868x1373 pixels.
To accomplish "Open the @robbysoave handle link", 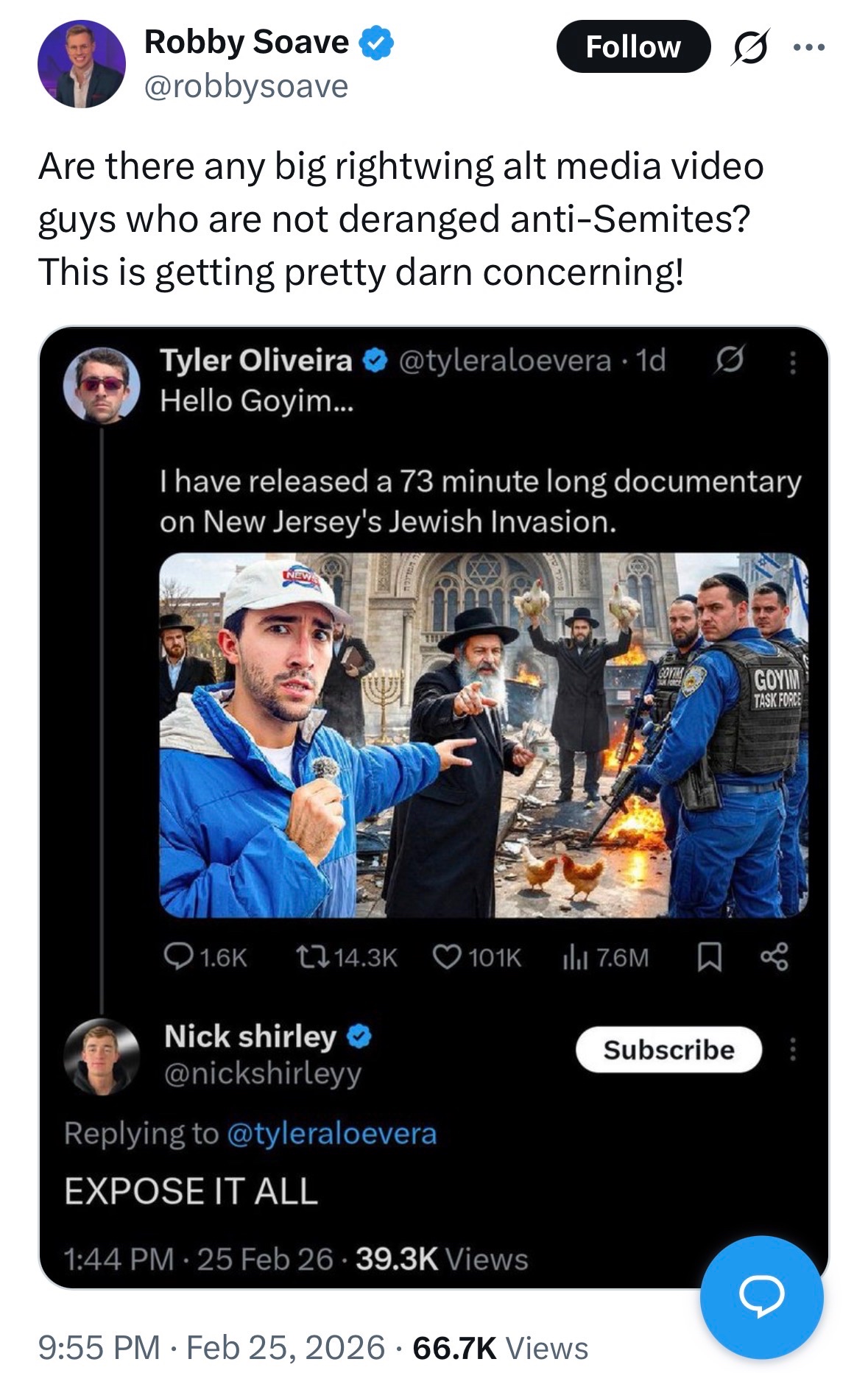I will click(246, 86).
